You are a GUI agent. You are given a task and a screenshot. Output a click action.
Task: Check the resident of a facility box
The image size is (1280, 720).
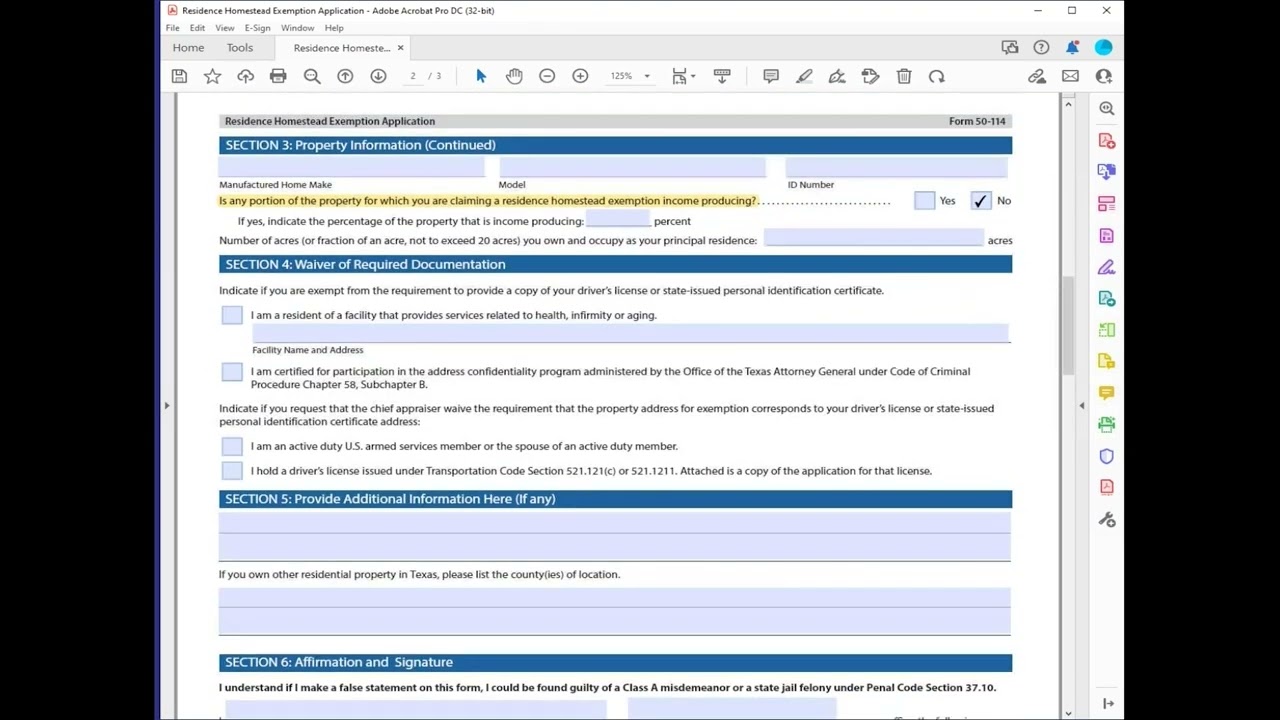(232, 315)
